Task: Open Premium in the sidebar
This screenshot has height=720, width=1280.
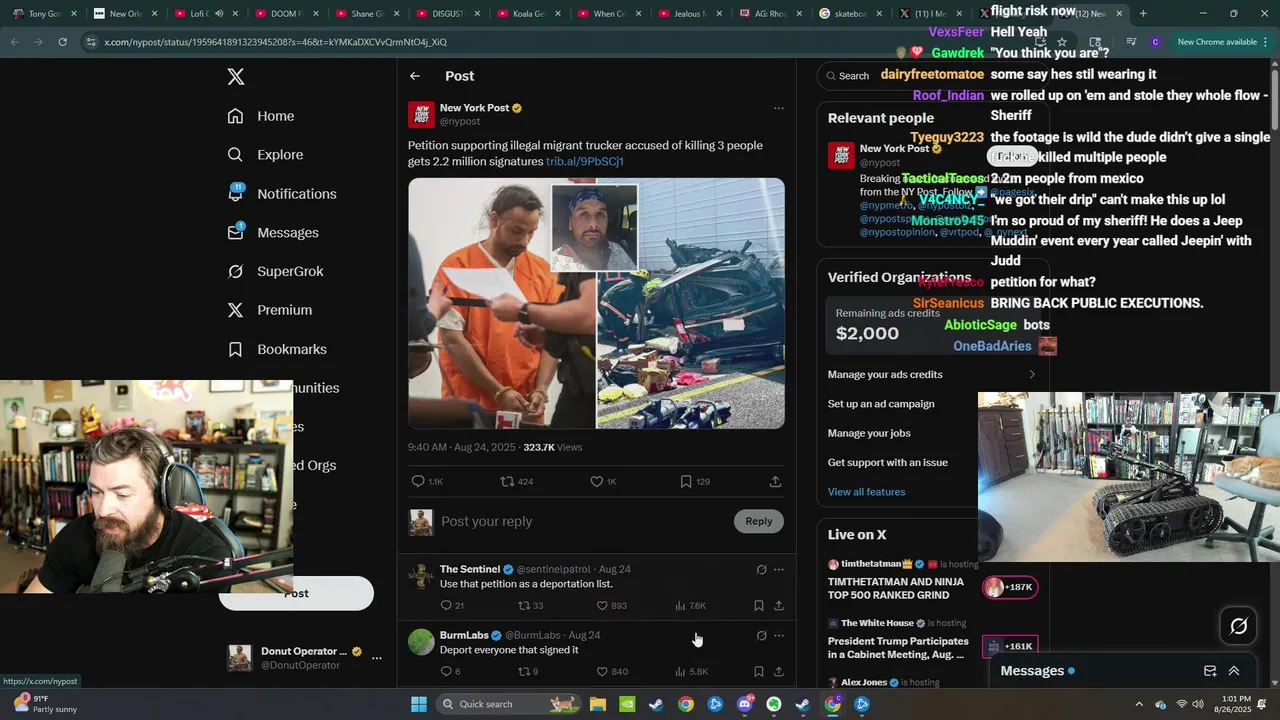Action: pyautogui.click(x=270, y=310)
